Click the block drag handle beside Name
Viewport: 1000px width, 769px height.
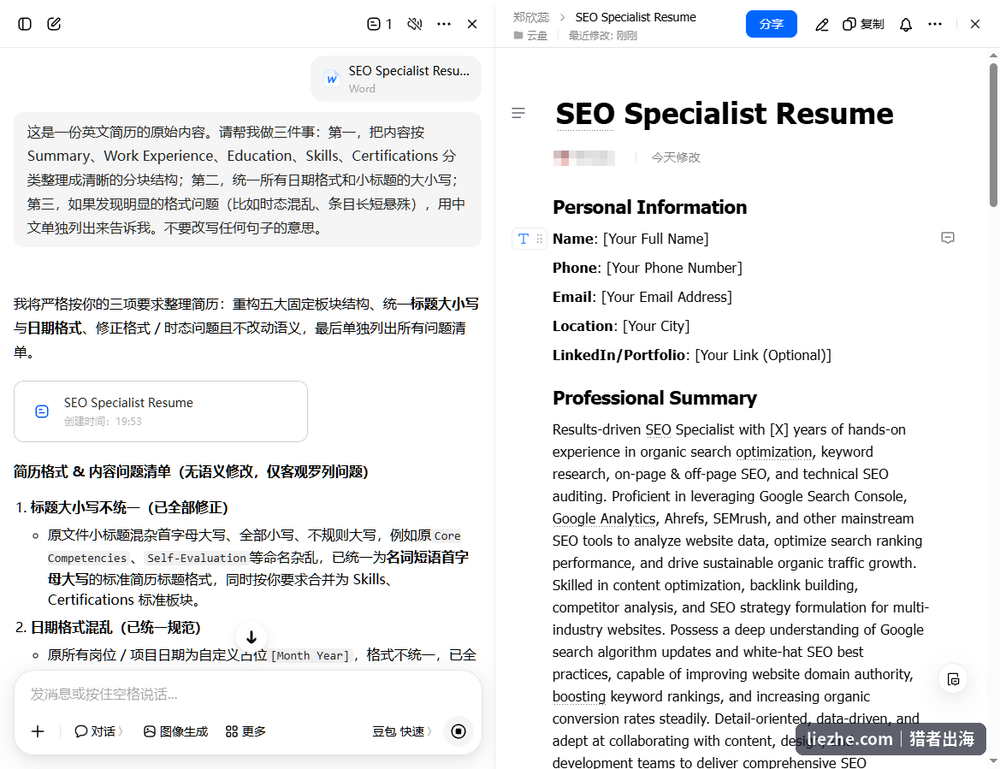[540, 238]
